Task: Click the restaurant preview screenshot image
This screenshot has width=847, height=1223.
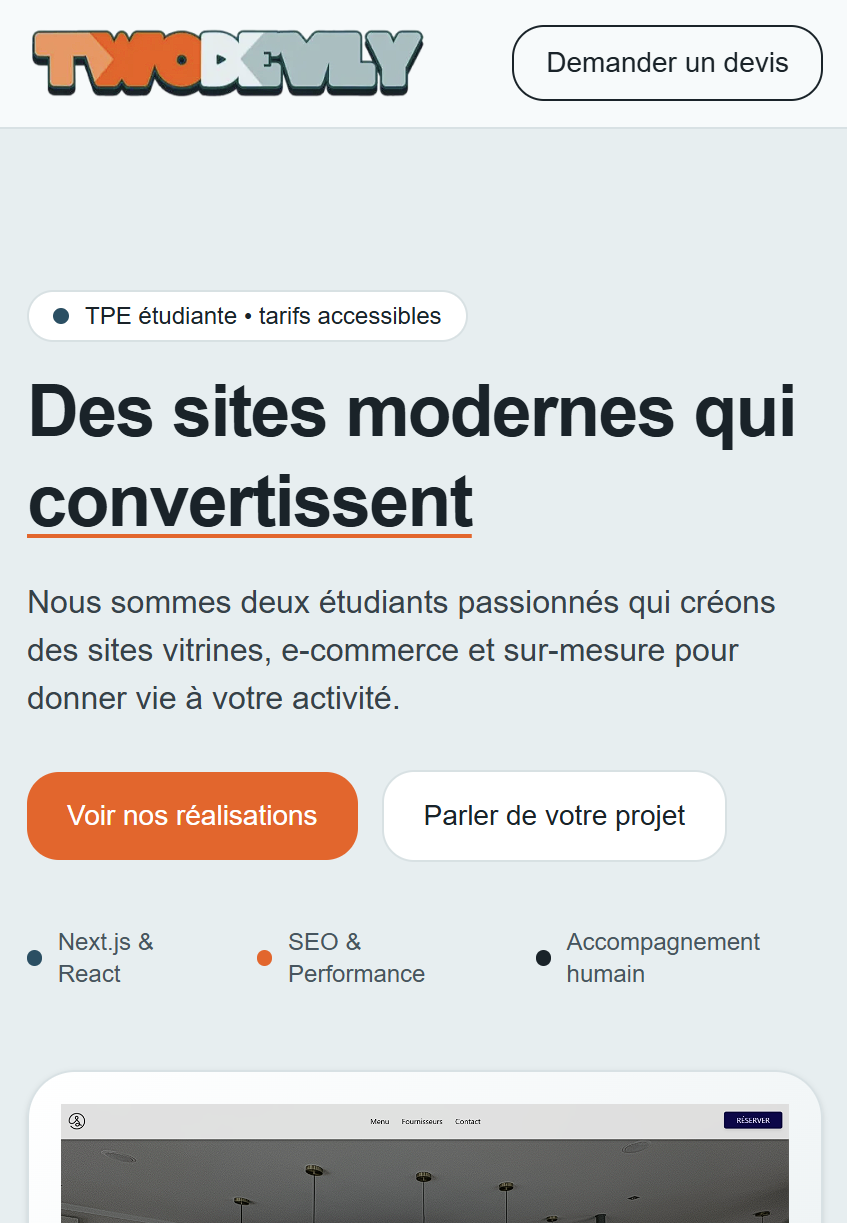Action: 424,1185
